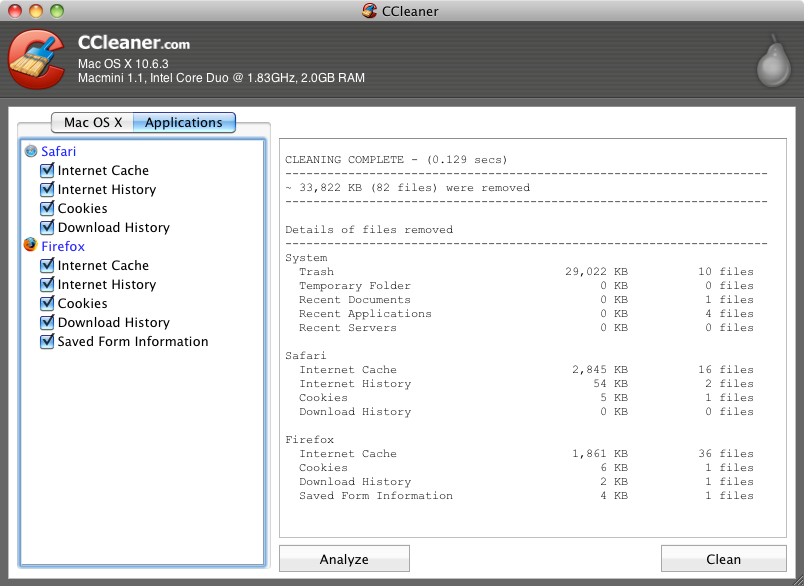
Task: Uncheck Firefox Internet History checkbox
Action: point(47,285)
